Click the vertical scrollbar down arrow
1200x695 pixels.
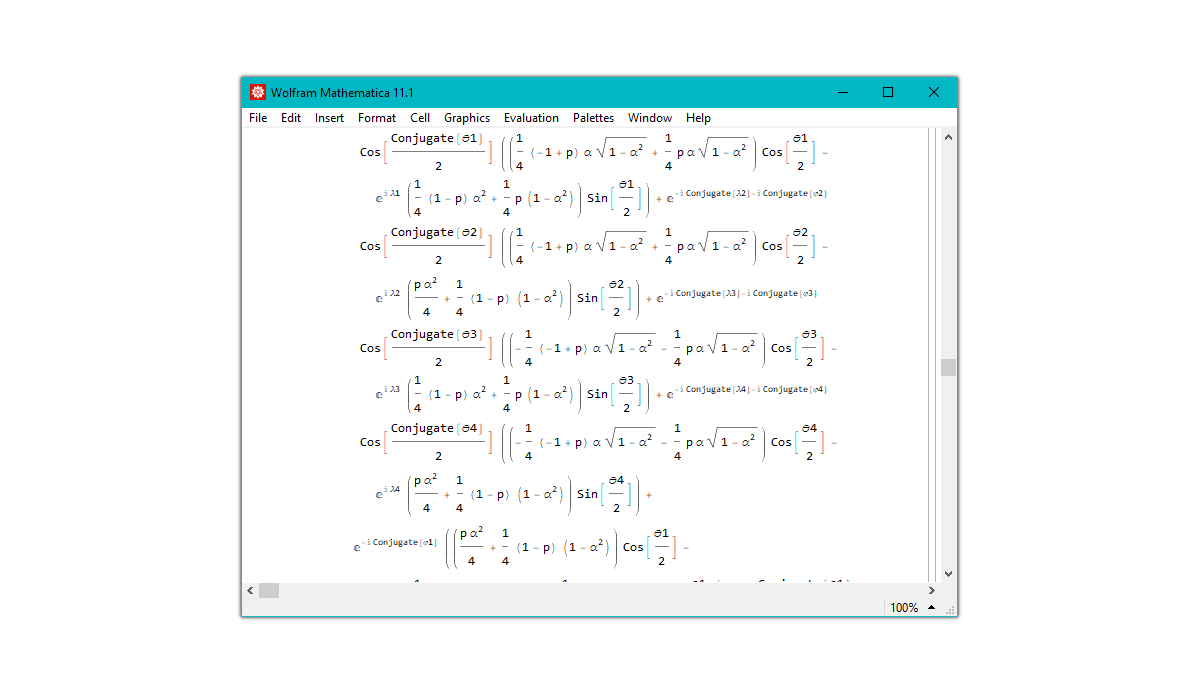point(948,574)
